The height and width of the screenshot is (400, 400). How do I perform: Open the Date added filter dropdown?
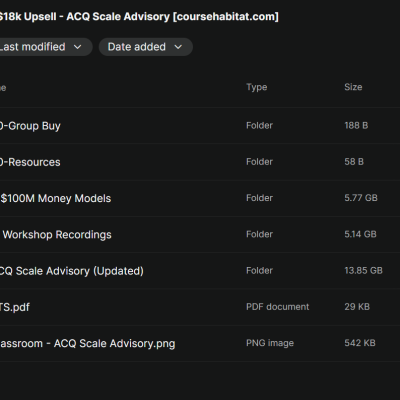[146, 47]
